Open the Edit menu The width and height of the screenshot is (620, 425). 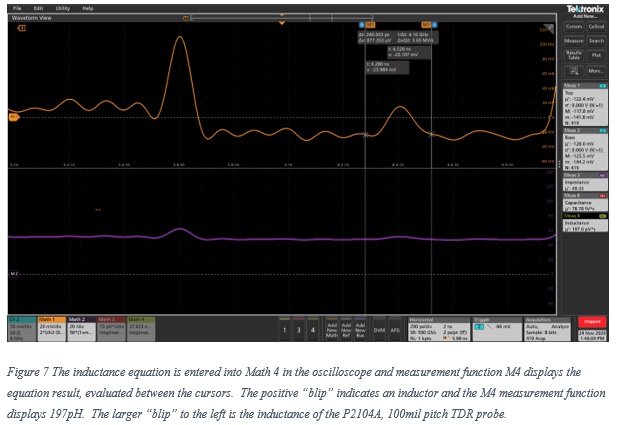(38, 8)
